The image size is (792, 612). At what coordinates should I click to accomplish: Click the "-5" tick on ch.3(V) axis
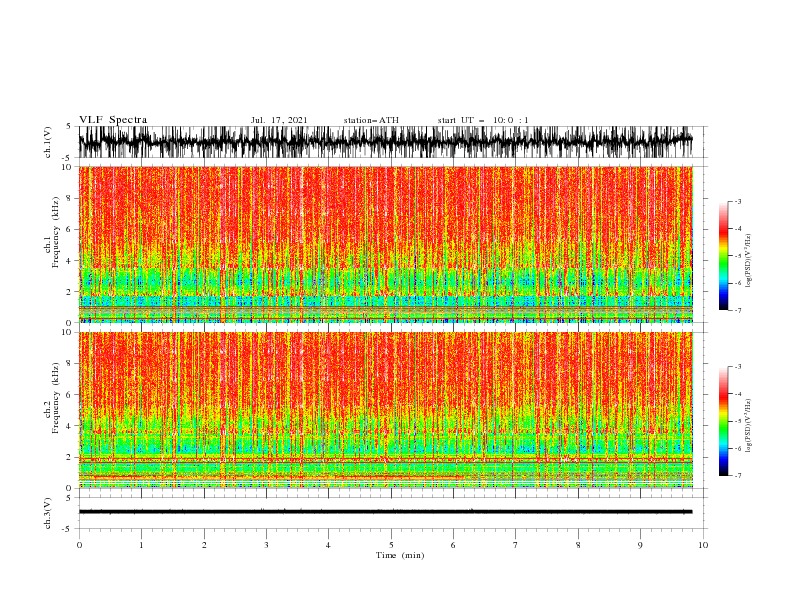[x=68, y=529]
